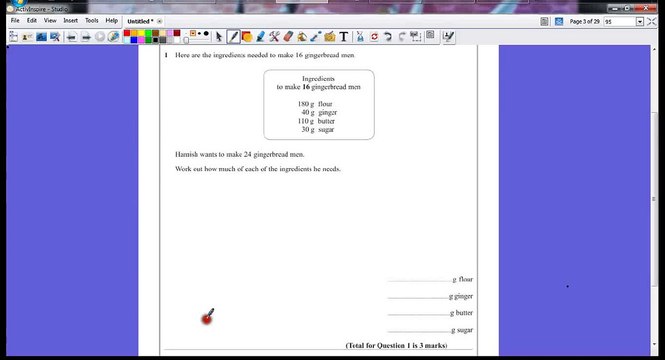
Task: Click the pen width slider handle
Action: (186, 40)
